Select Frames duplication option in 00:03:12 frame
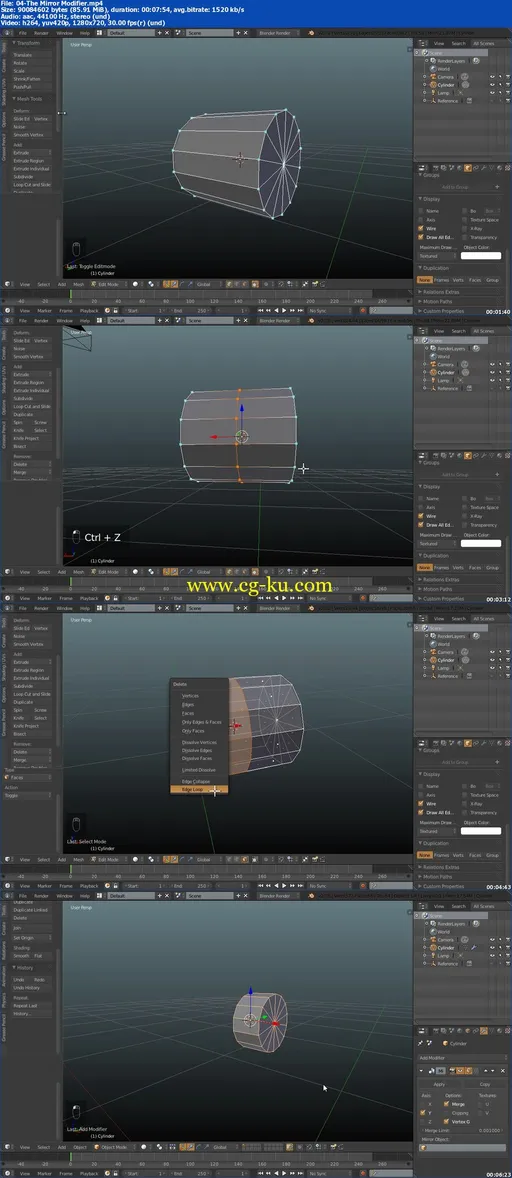This screenshot has width=512, height=1178. 441,568
